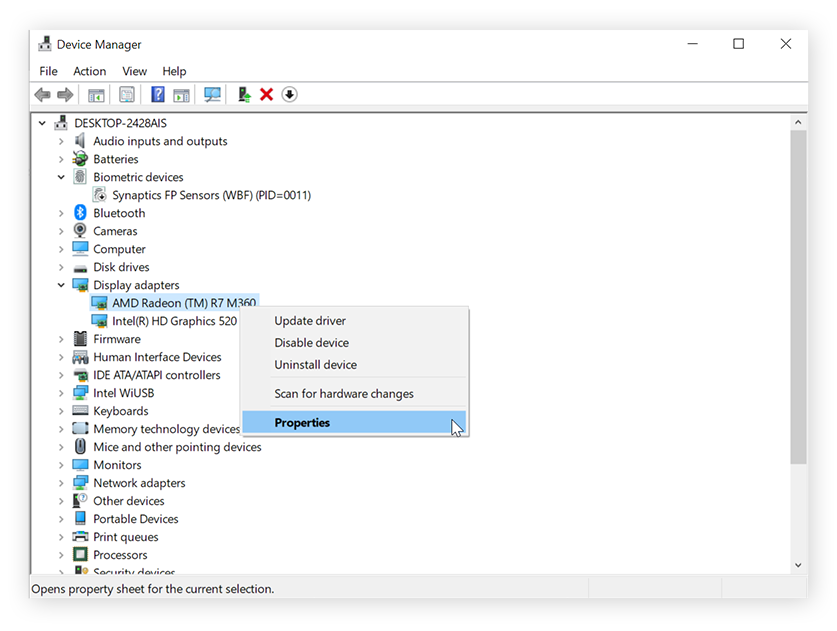This screenshot has height=631, width=837.
Task: Click the Intel(R) HD Graphics 520 adapter icon
Action: (x=99, y=321)
